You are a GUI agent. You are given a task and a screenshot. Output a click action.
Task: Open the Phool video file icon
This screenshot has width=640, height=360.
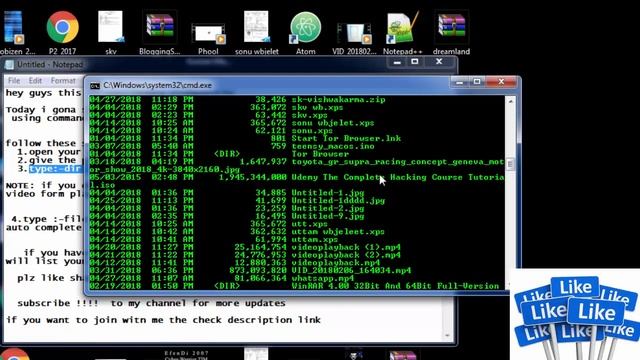(208, 38)
